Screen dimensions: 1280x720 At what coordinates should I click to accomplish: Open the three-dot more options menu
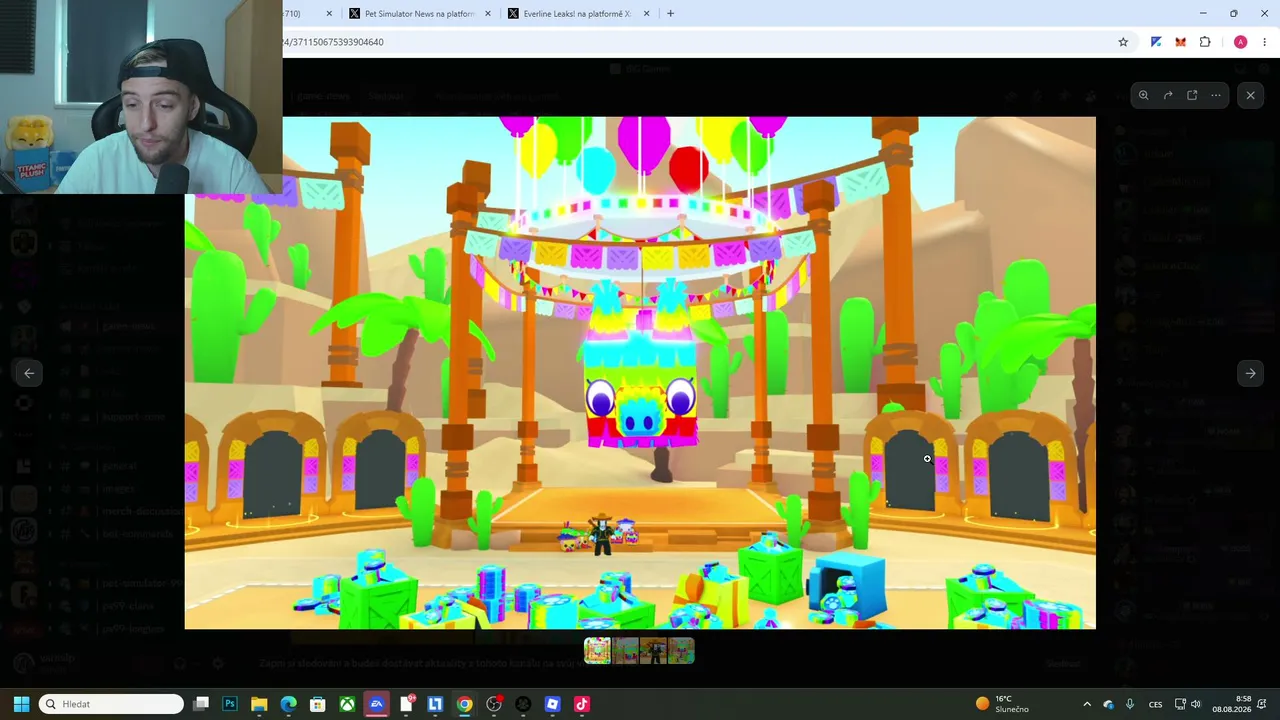click(1216, 96)
